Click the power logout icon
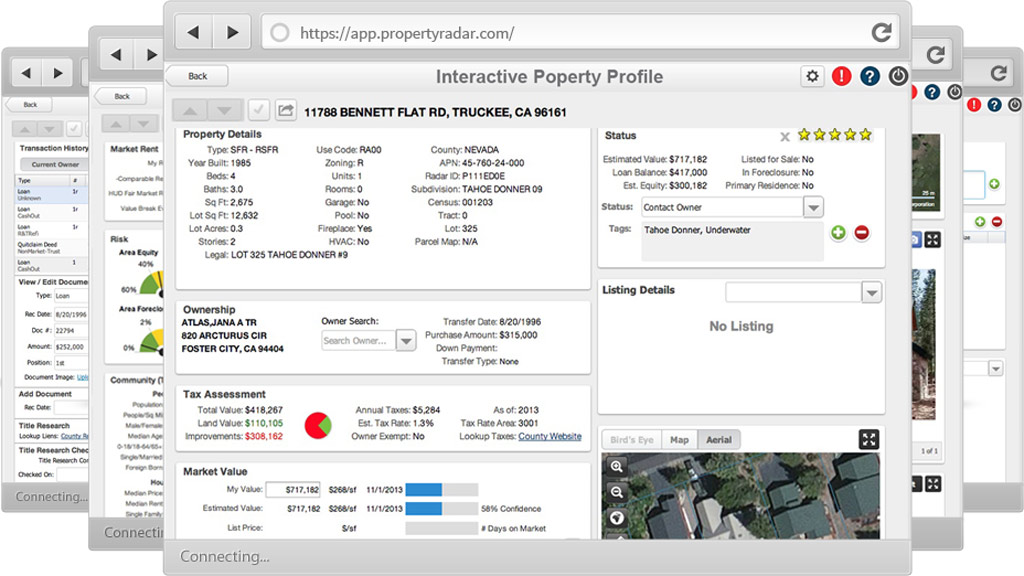 (897, 76)
